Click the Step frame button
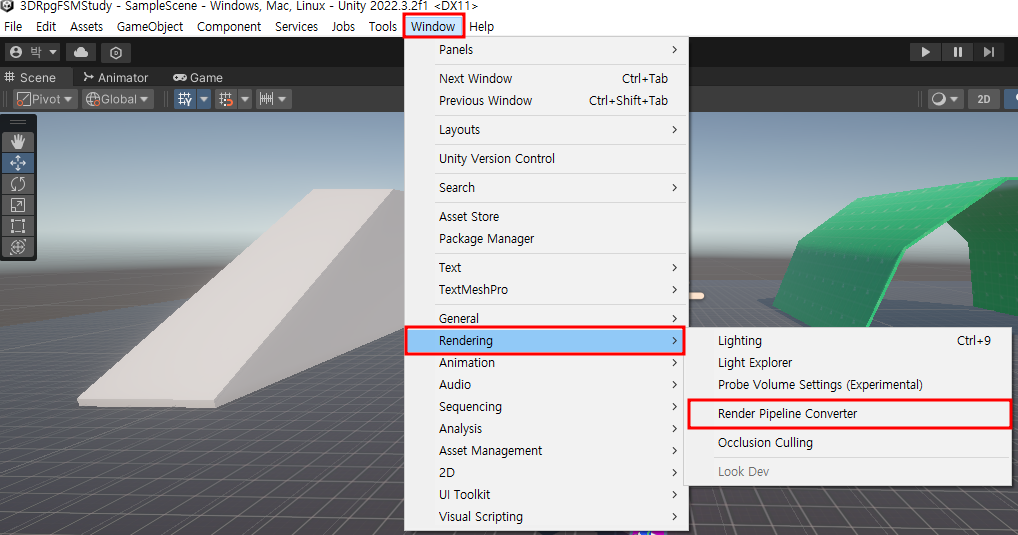 coord(989,52)
